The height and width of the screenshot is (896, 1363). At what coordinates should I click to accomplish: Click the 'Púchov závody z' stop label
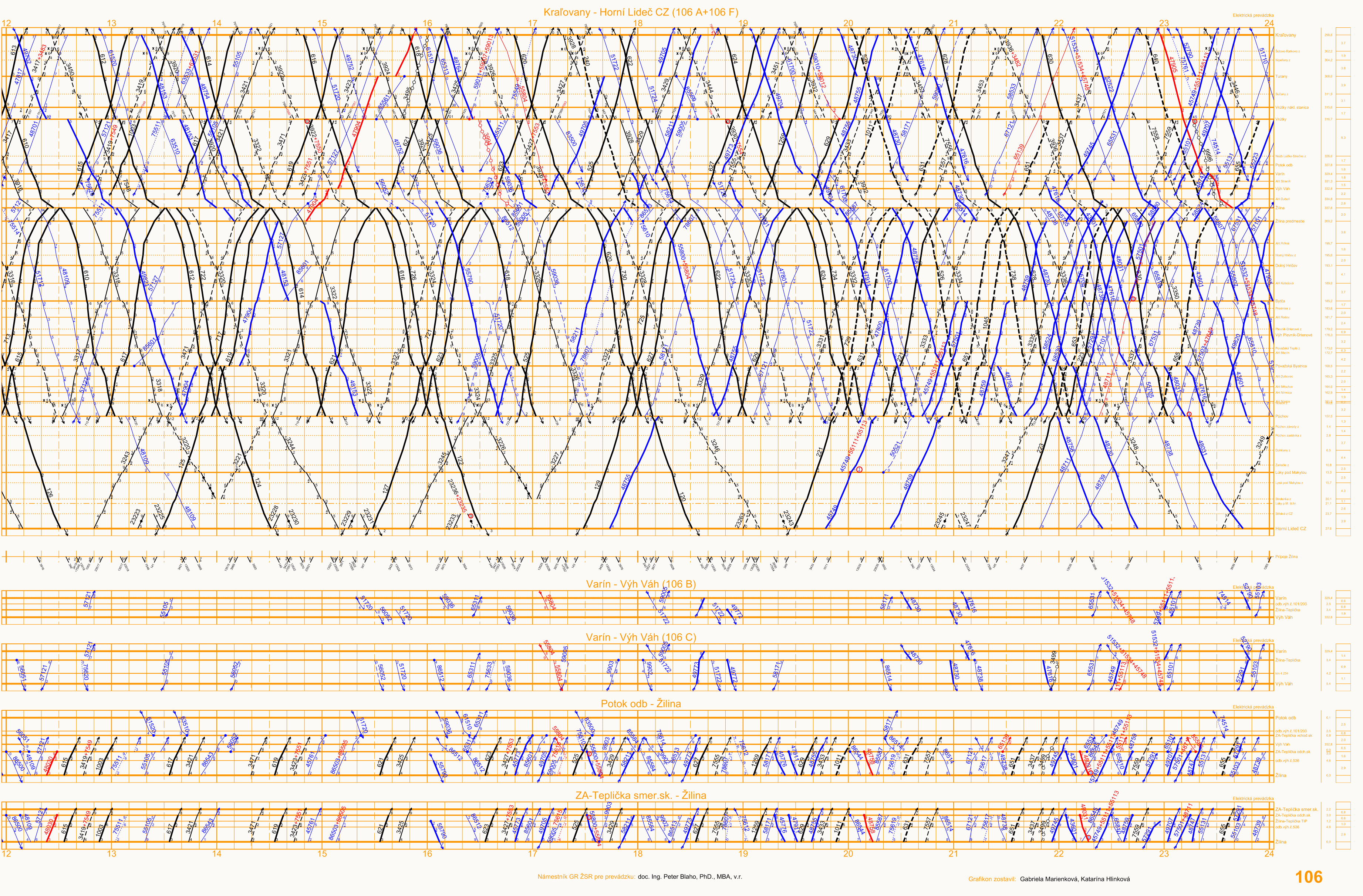point(1287,427)
